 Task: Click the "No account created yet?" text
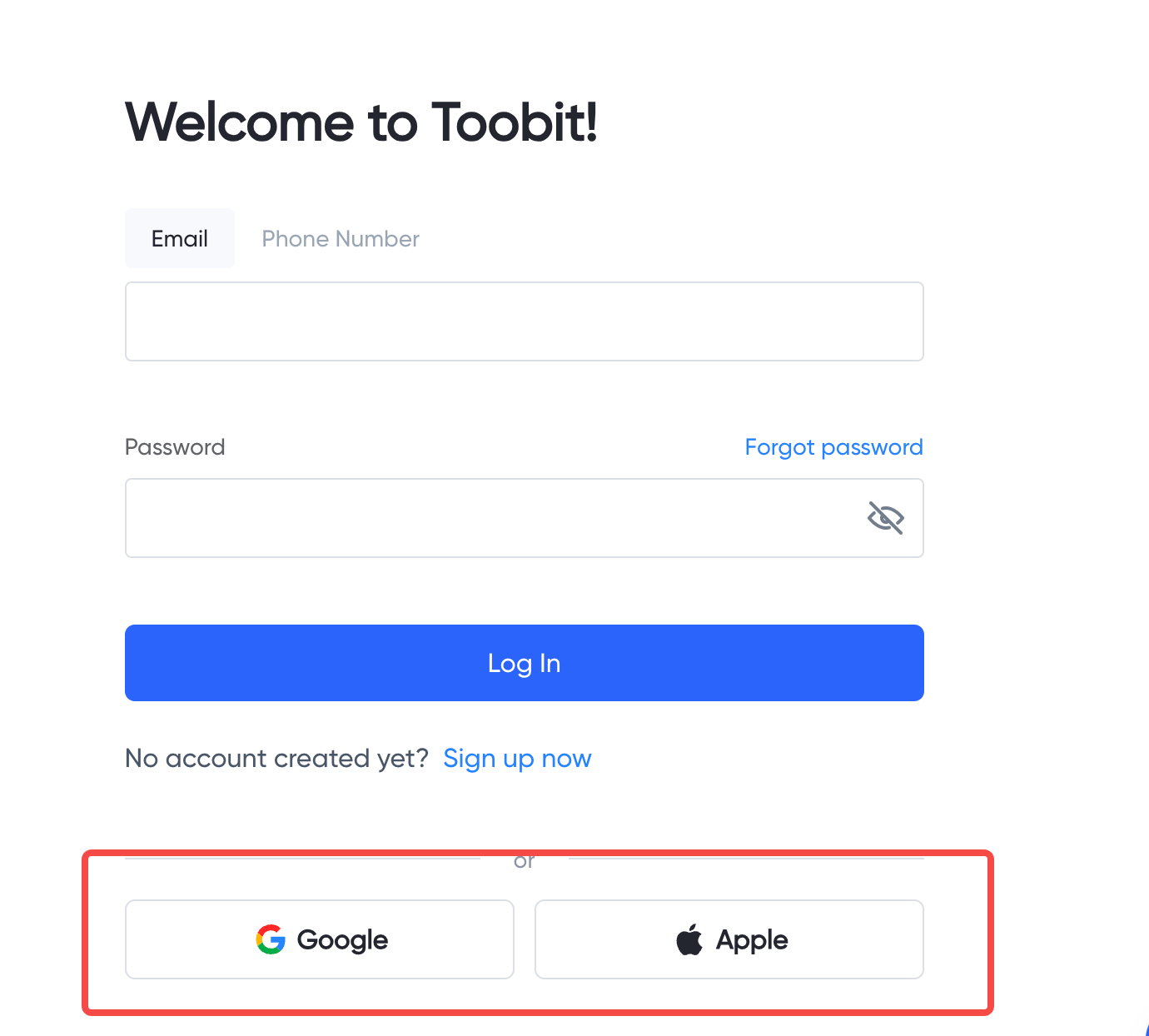point(276,759)
